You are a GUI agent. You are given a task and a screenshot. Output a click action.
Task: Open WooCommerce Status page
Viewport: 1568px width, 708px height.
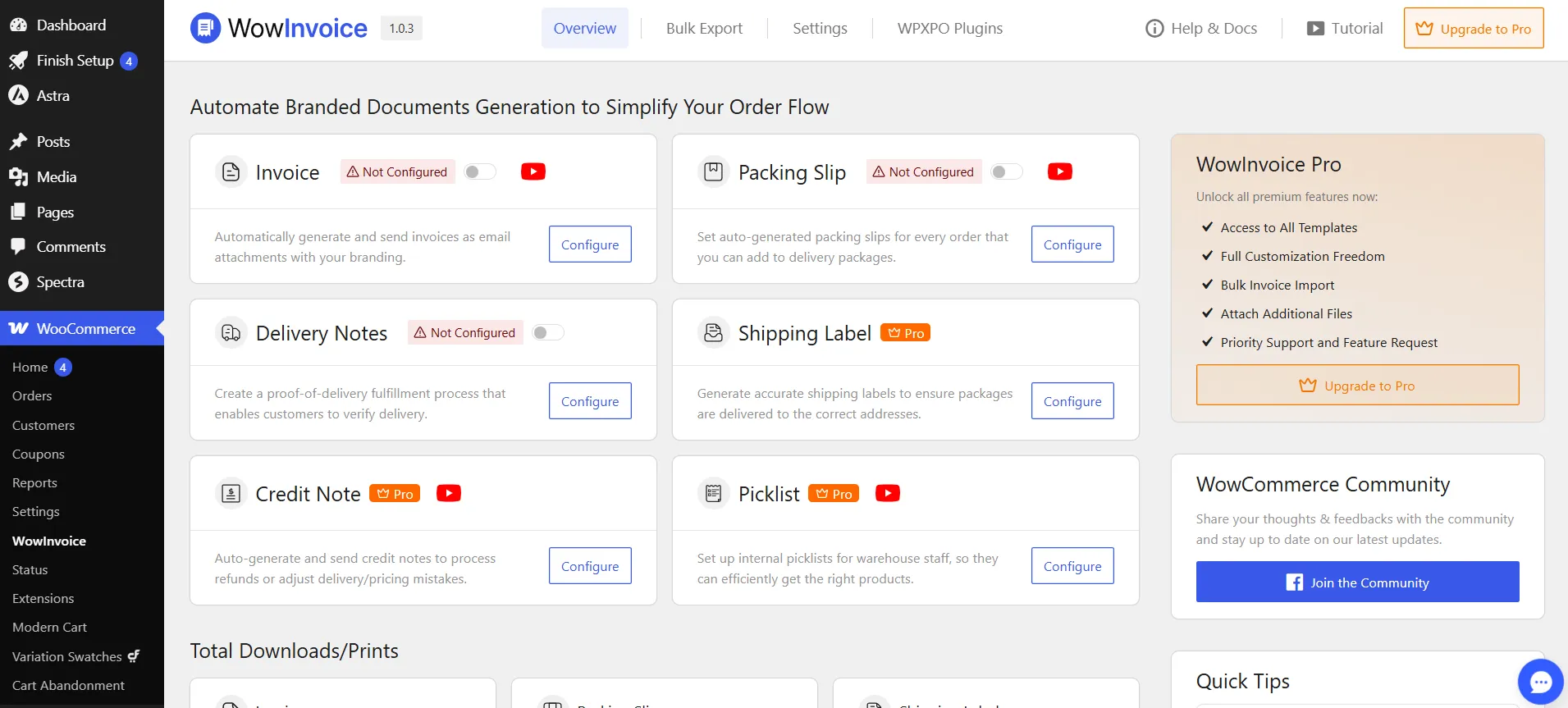[x=30, y=569]
